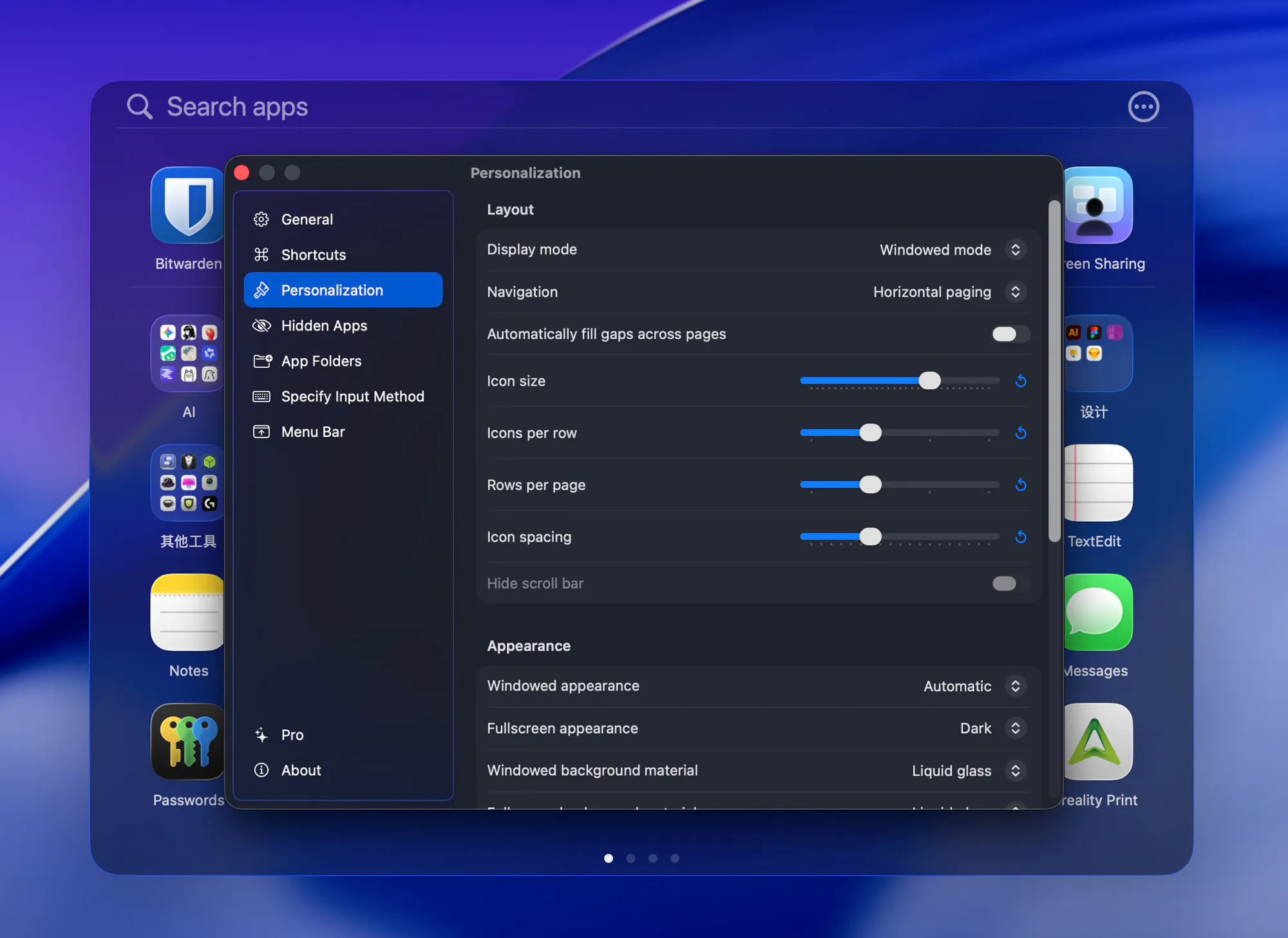Open the 设计 folder
The image size is (1288, 938).
click(1098, 354)
